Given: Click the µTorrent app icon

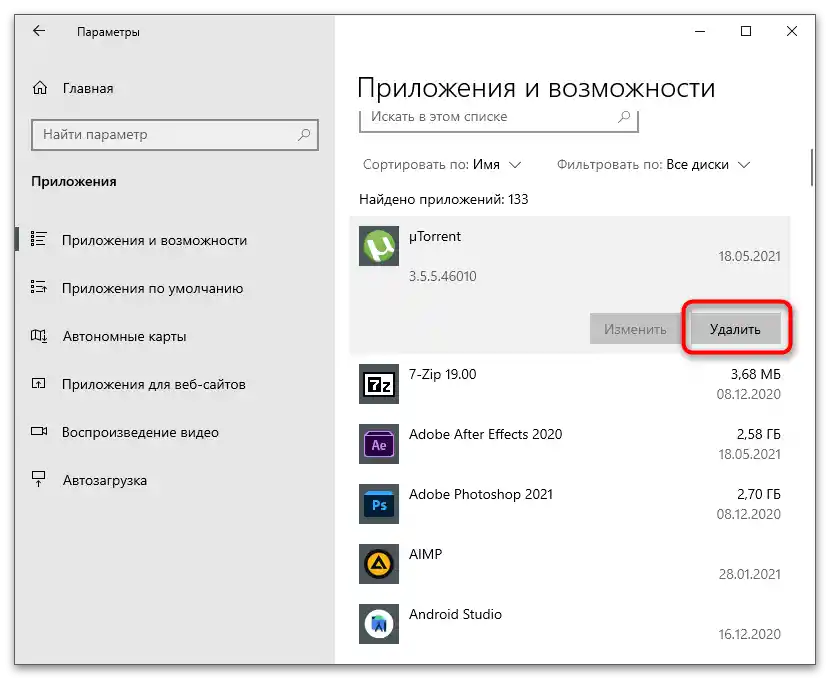Looking at the screenshot, I should [378, 246].
